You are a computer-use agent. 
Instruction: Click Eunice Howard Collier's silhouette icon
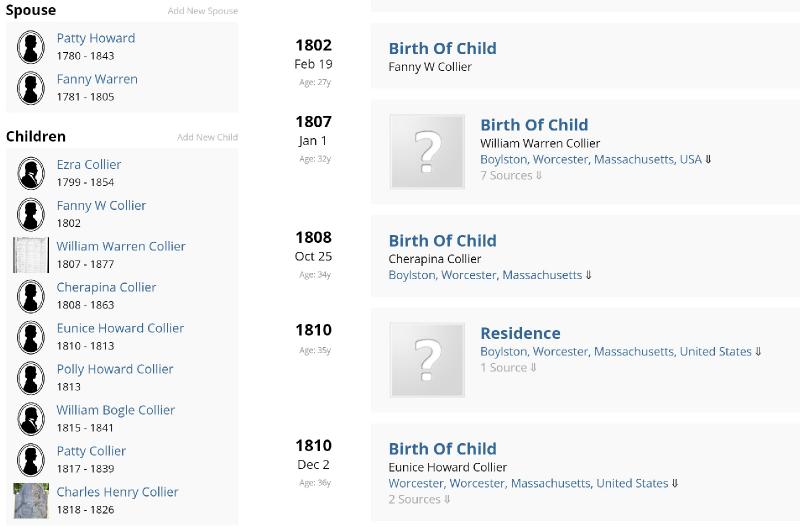point(31,337)
